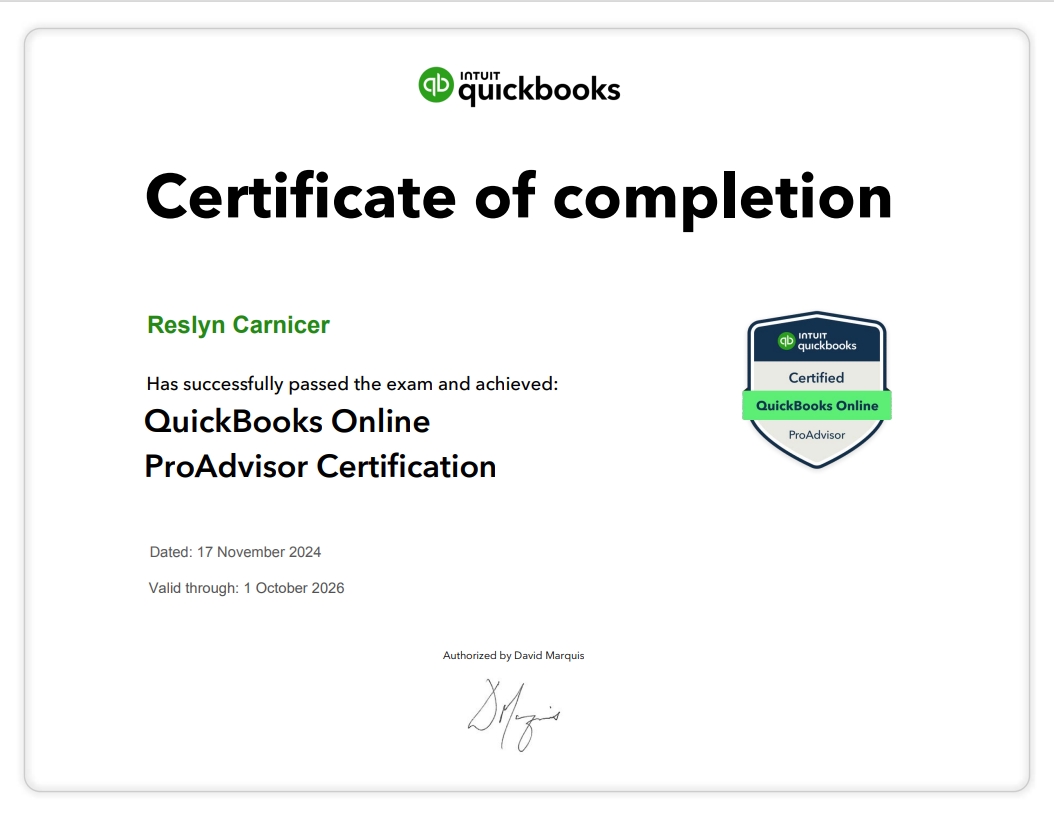The width and height of the screenshot is (1054, 818).
Task: Click the 'QuickBooks Online' certification title line
Action: point(287,421)
